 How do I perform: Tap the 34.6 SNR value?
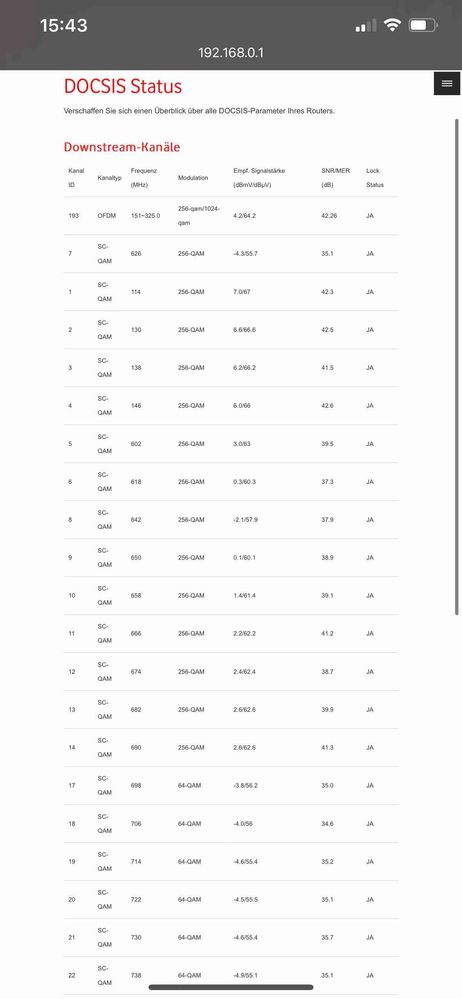click(327, 824)
